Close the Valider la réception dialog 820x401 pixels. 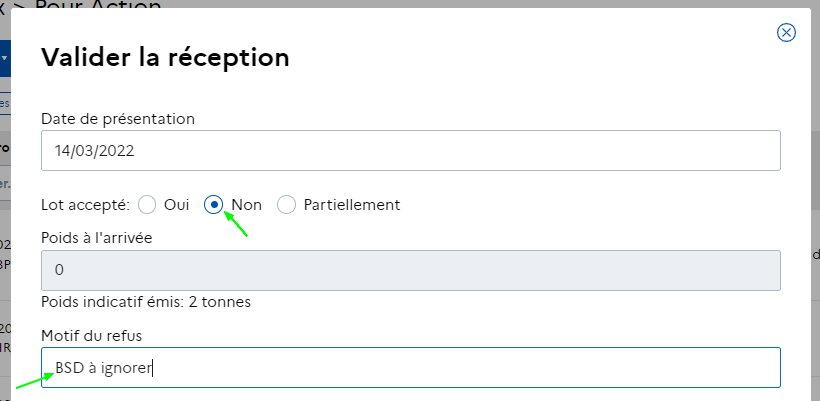[x=786, y=32]
